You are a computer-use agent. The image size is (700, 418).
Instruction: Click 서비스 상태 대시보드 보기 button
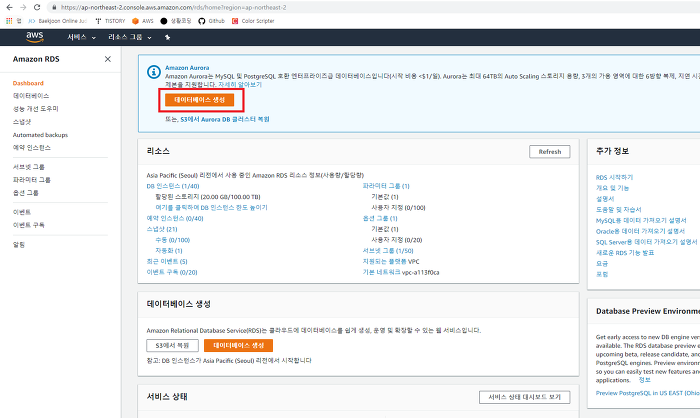(x=525, y=397)
